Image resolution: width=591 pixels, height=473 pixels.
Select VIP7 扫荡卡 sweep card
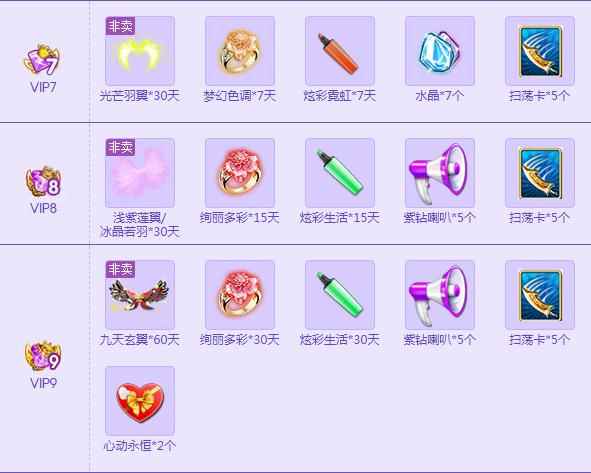coord(540,51)
